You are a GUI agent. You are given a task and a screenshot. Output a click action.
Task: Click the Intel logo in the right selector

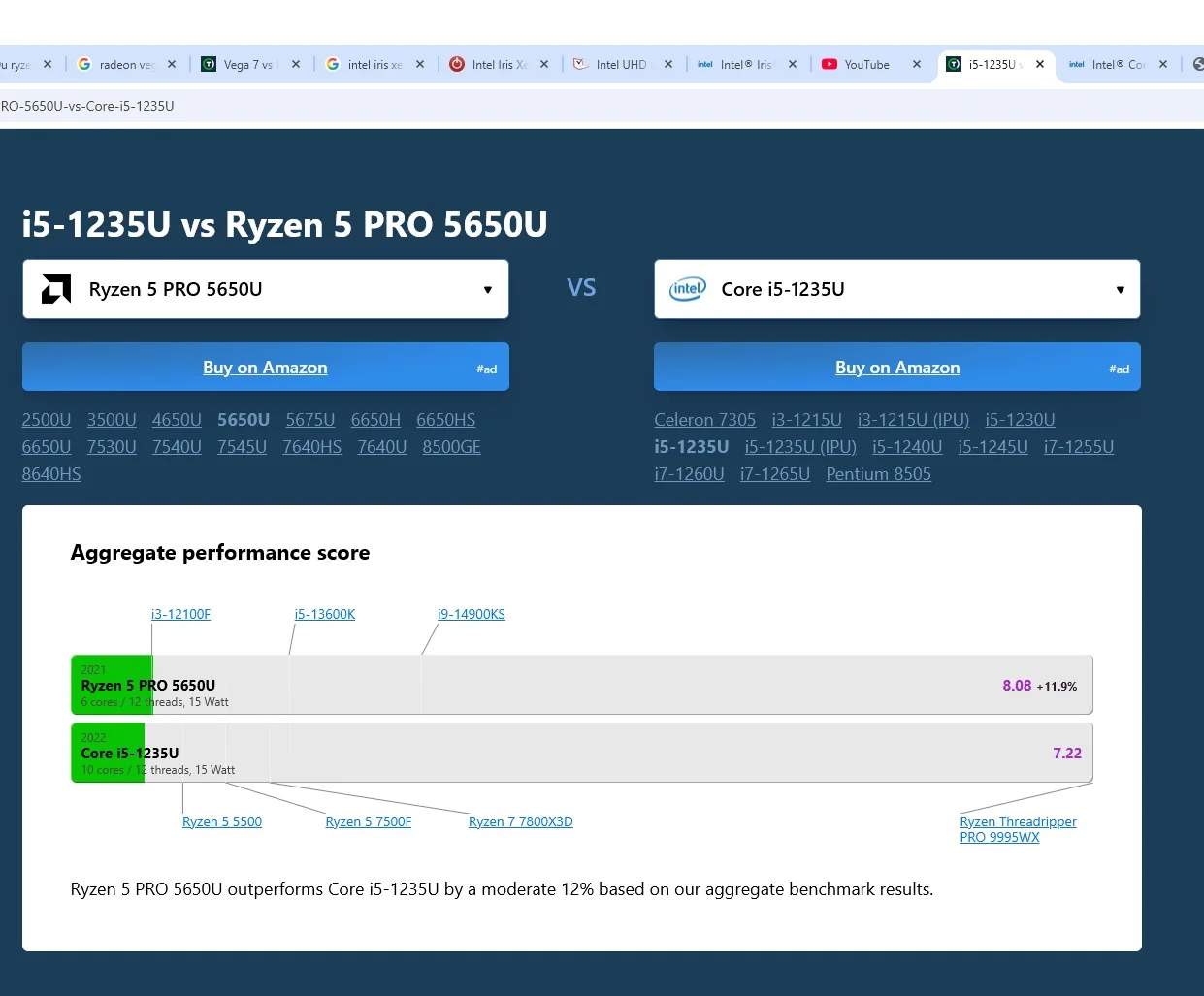pos(688,289)
